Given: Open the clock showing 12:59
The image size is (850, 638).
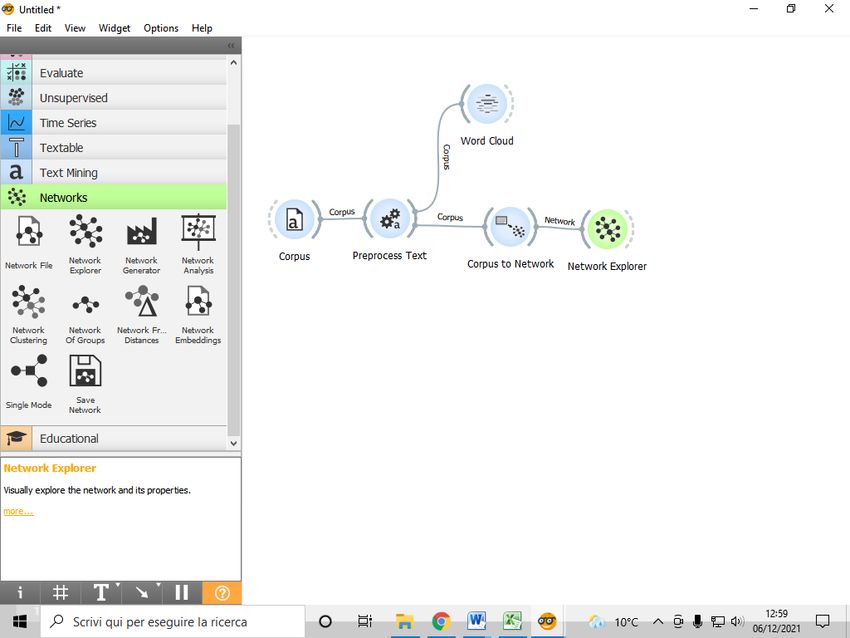Looking at the screenshot, I should pos(776,621).
